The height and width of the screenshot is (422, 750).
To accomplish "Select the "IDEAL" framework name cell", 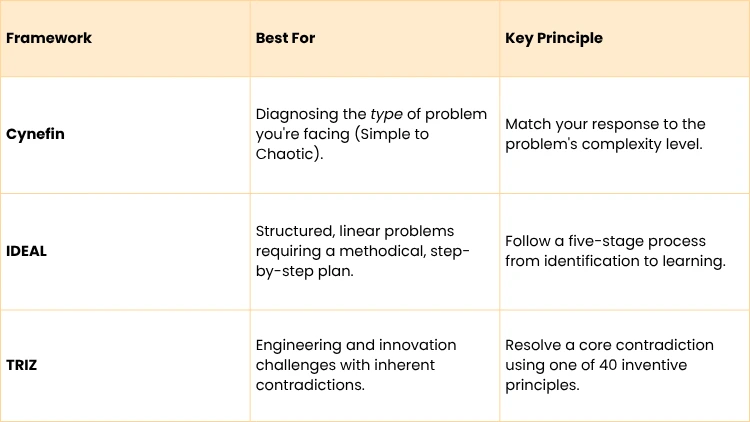I will coord(26,251).
